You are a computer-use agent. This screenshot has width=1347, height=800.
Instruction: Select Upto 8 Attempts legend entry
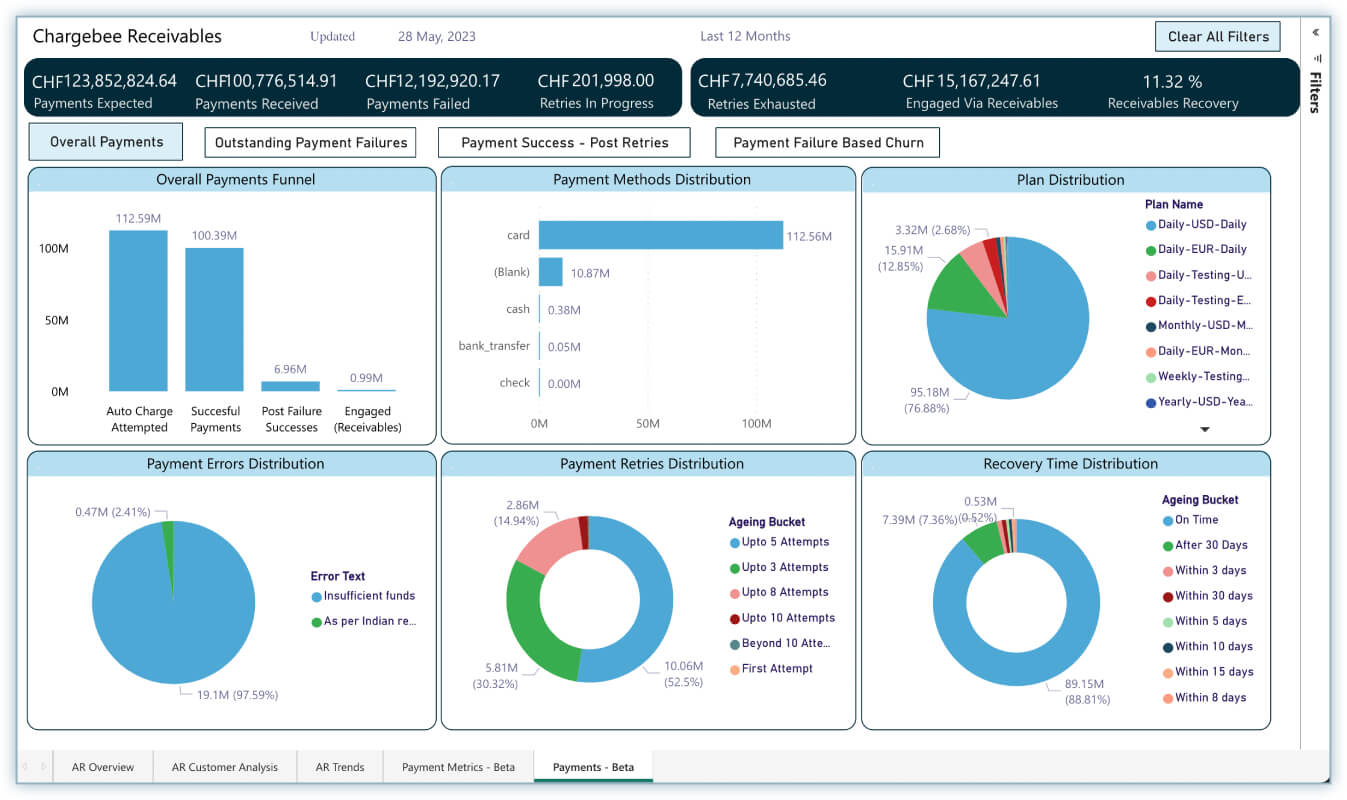779,592
